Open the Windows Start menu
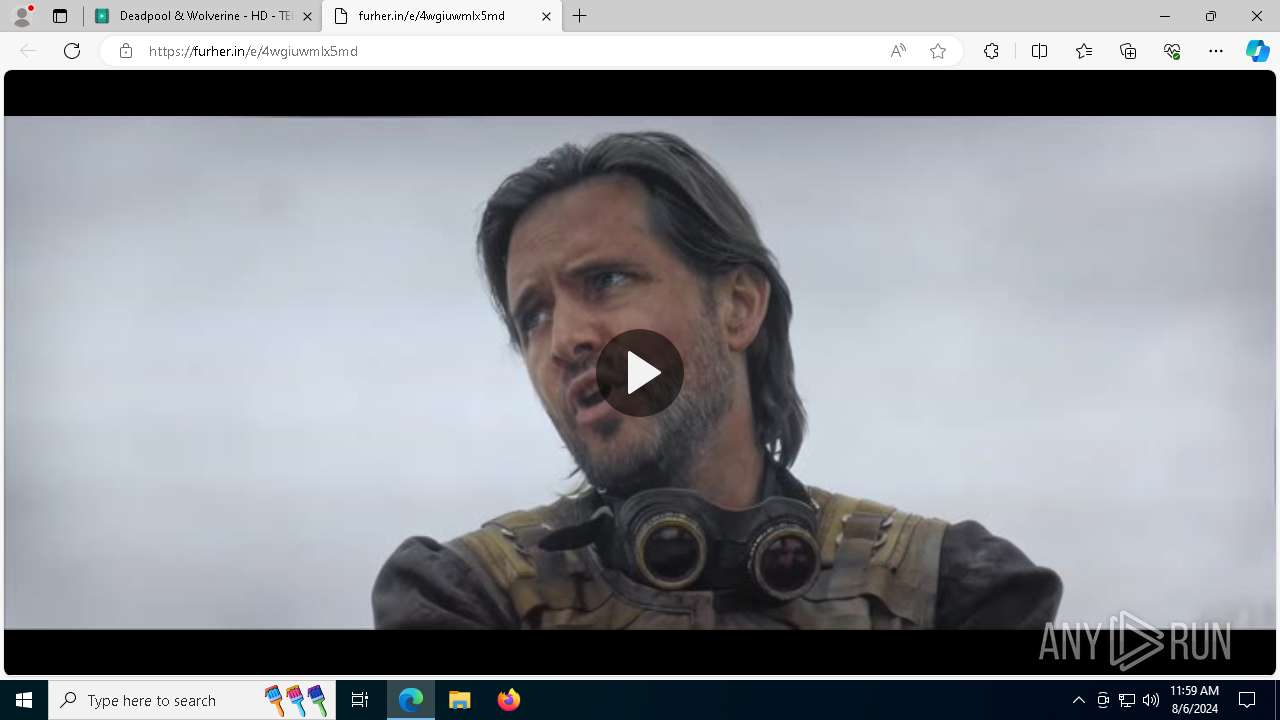The height and width of the screenshot is (720, 1280). [x=24, y=700]
